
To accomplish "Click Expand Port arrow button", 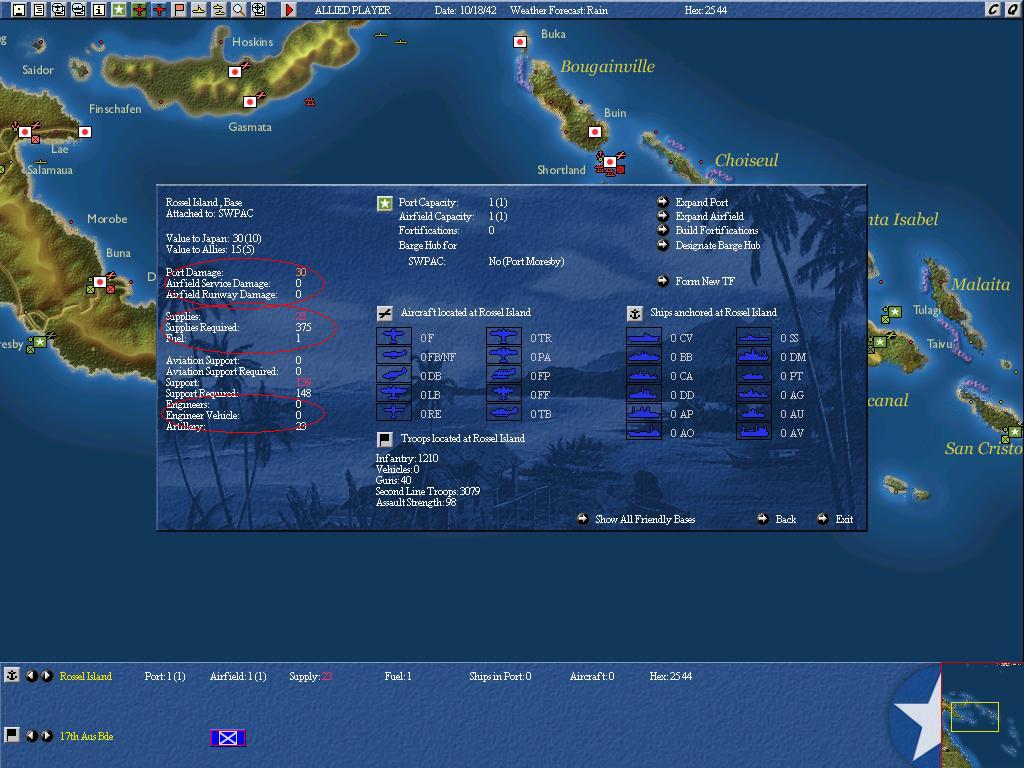I will pyautogui.click(x=663, y=202).
